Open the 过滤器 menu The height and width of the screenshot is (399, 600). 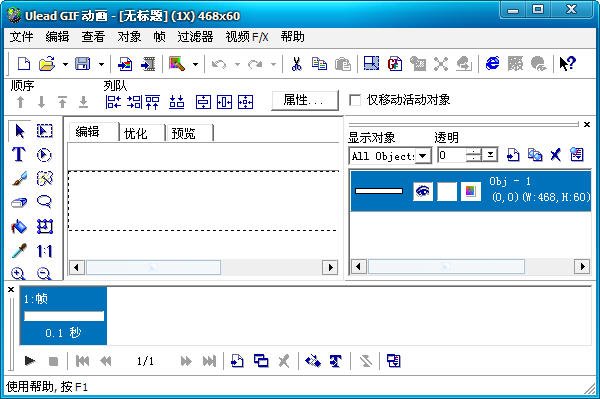[195, 37]
